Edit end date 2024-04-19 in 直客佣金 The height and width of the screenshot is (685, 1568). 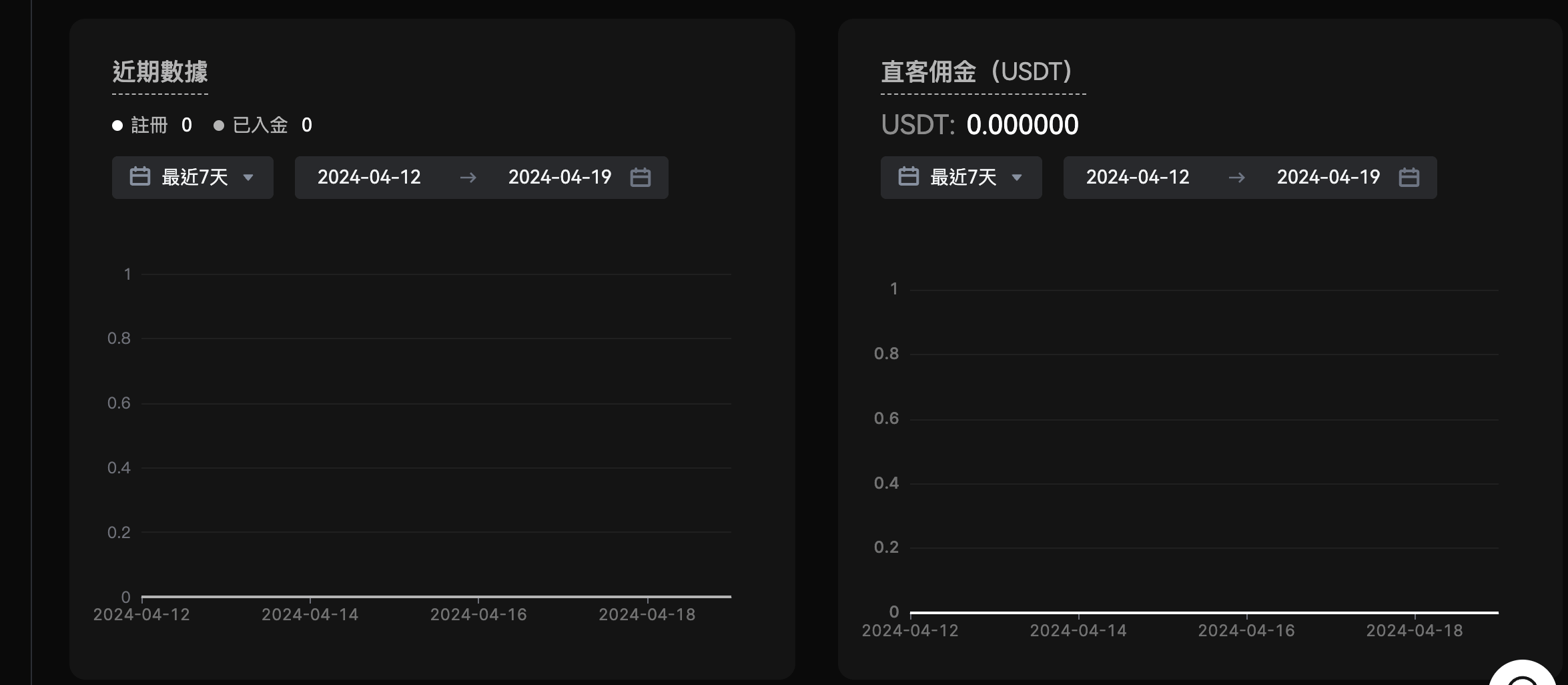1328,178
